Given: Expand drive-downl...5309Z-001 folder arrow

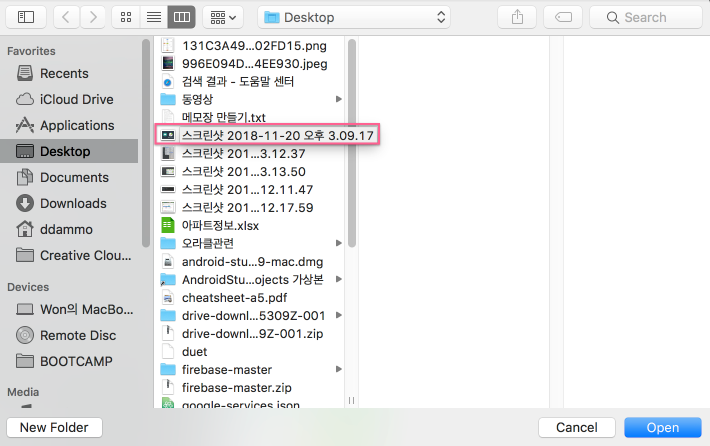Looking at the screenshot, I should click(338, 316).
